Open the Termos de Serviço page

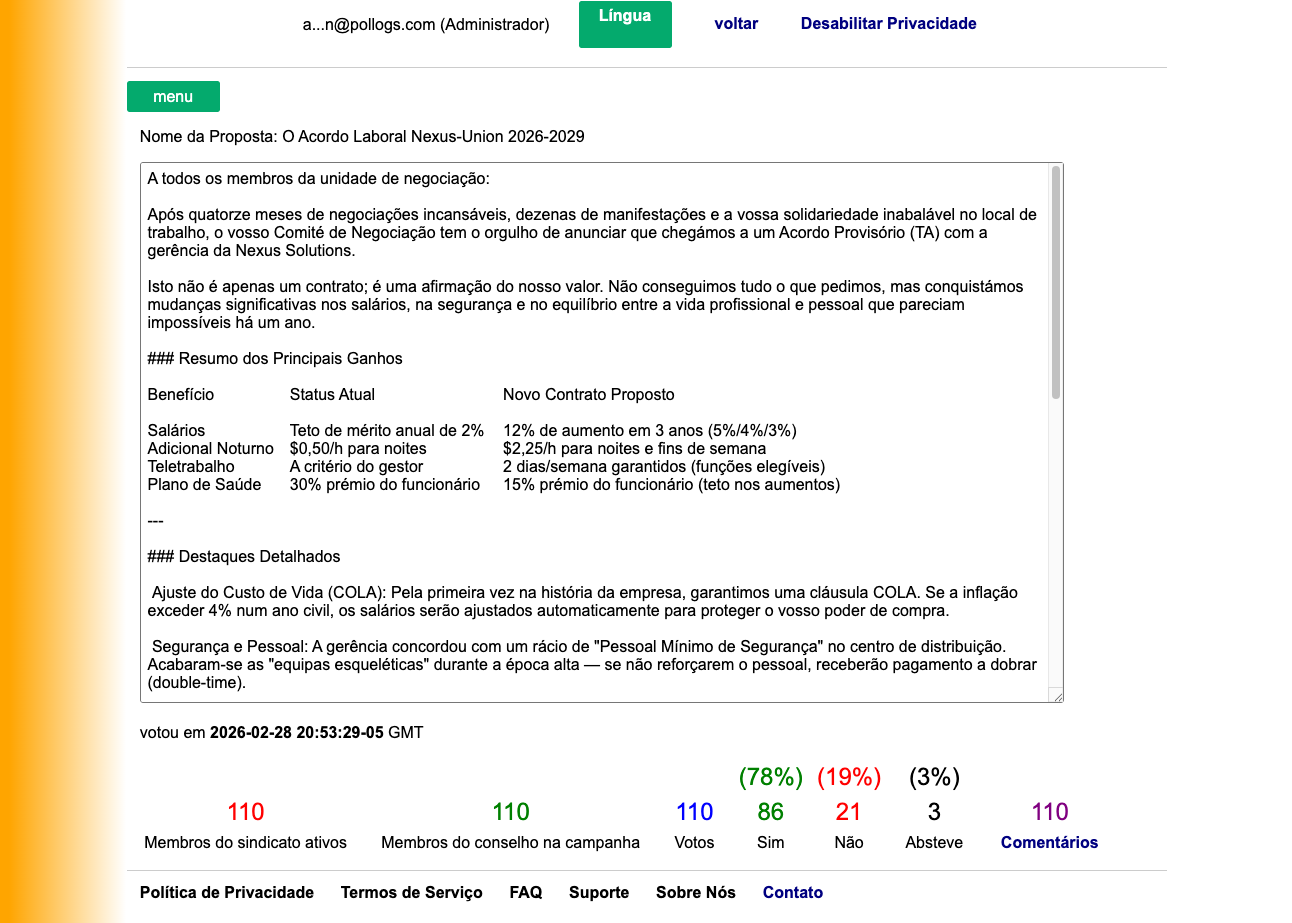[x=412, y=892]
